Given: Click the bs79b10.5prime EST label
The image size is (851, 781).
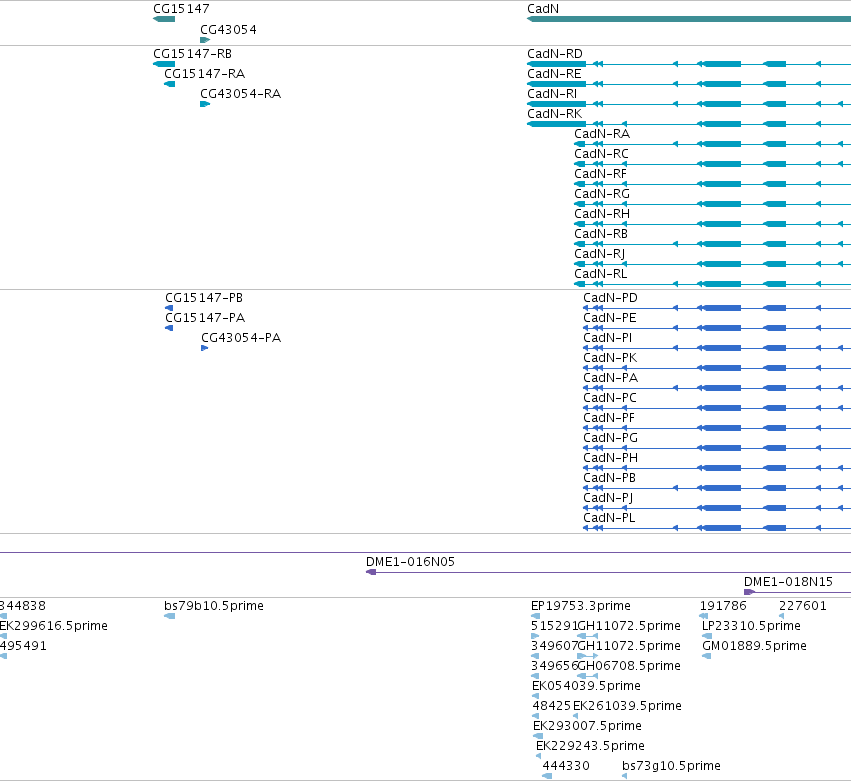Looking at the screenshot, I should pos(214,606).
